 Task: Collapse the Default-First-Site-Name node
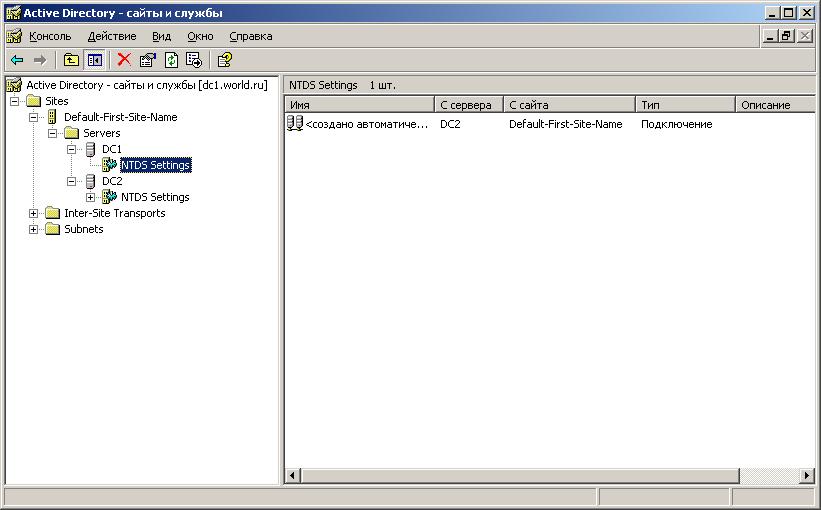point(33,117)
